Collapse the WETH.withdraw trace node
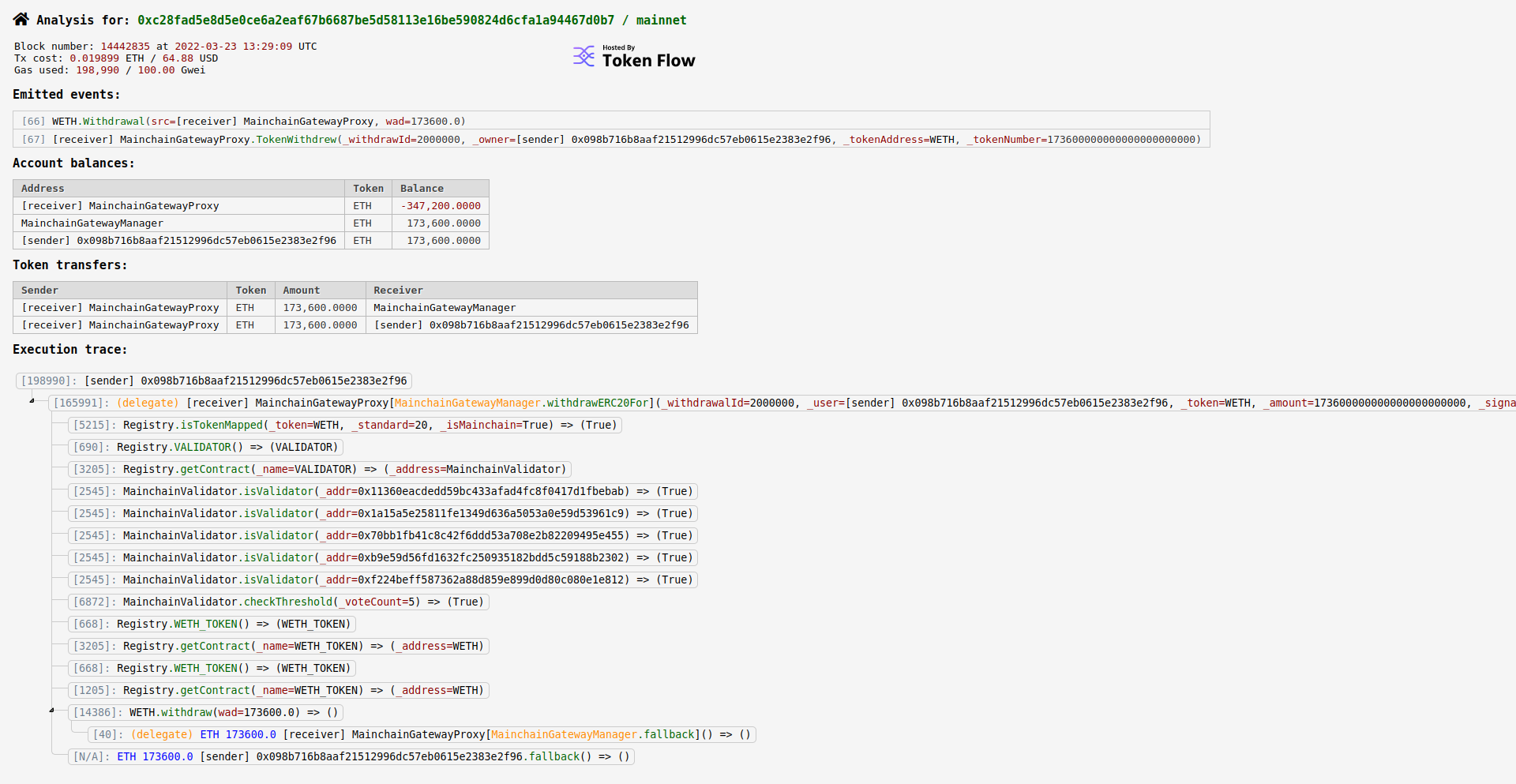This screenshot has height=784, width=1516. 52,711
